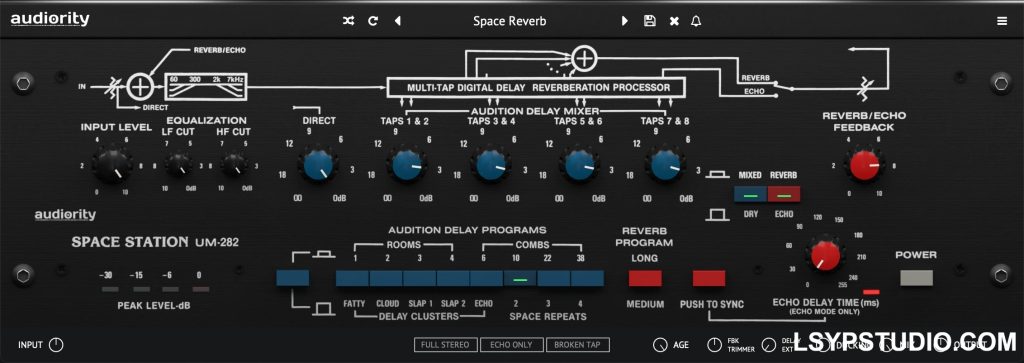Screen dimensions: 1024x363
Task: Click the Taps 5 & 6 knob
Action: [579, 165]
